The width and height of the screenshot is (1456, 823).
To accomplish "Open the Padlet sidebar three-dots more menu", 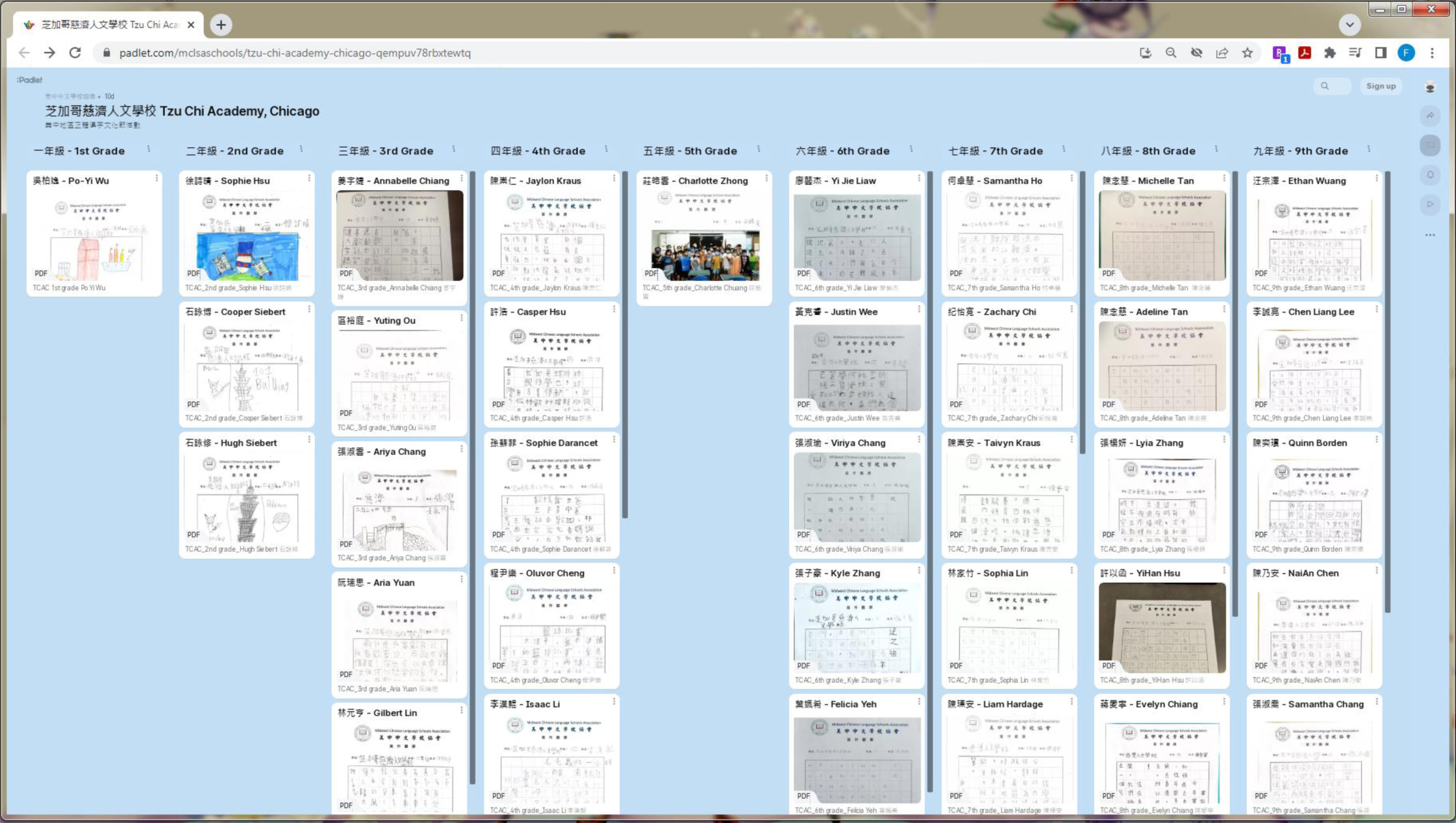I will pos(1430,235).
